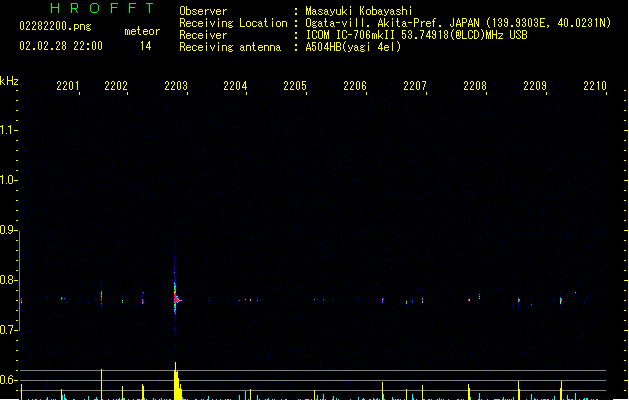Click the Receiver label
The width and height of the screenshot is (629, 400).
coord(203,35)
